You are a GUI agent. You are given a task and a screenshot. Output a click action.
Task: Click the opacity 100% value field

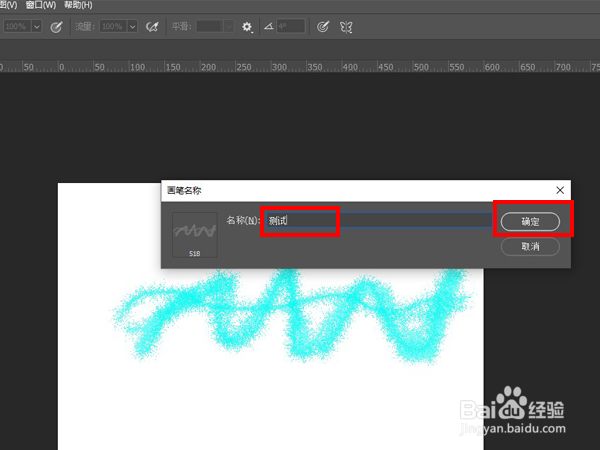(x=17, y=26)
